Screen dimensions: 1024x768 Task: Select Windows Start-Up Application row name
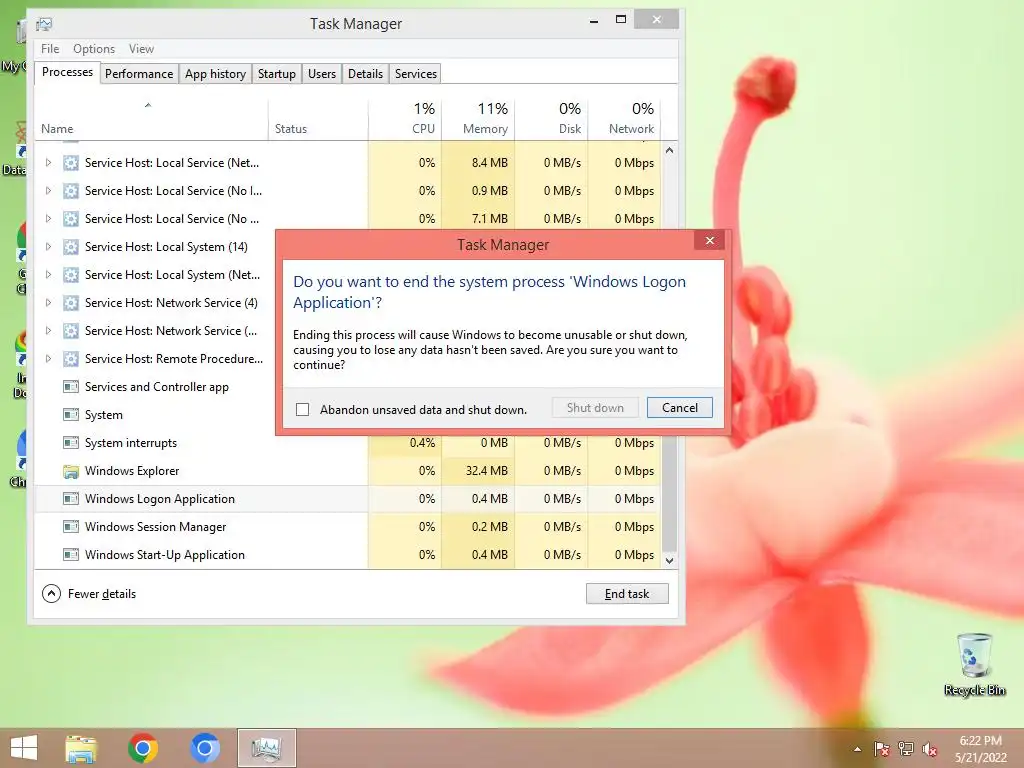click(x=165, y=555)
